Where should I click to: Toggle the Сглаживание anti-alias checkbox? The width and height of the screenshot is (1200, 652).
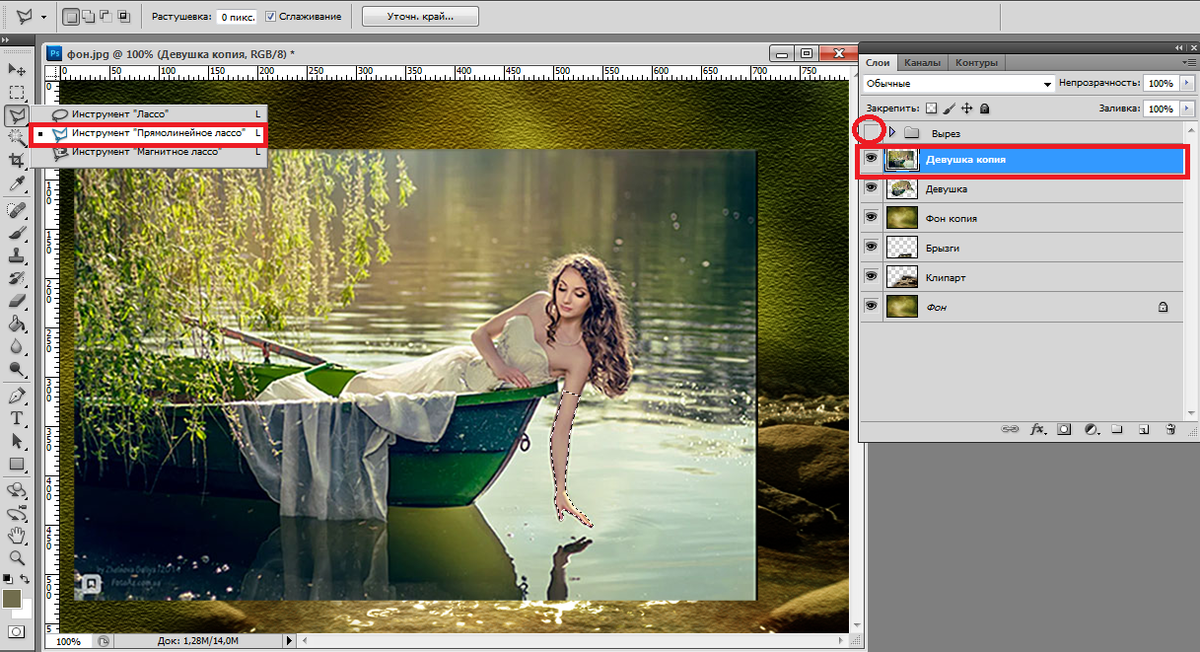271,17
